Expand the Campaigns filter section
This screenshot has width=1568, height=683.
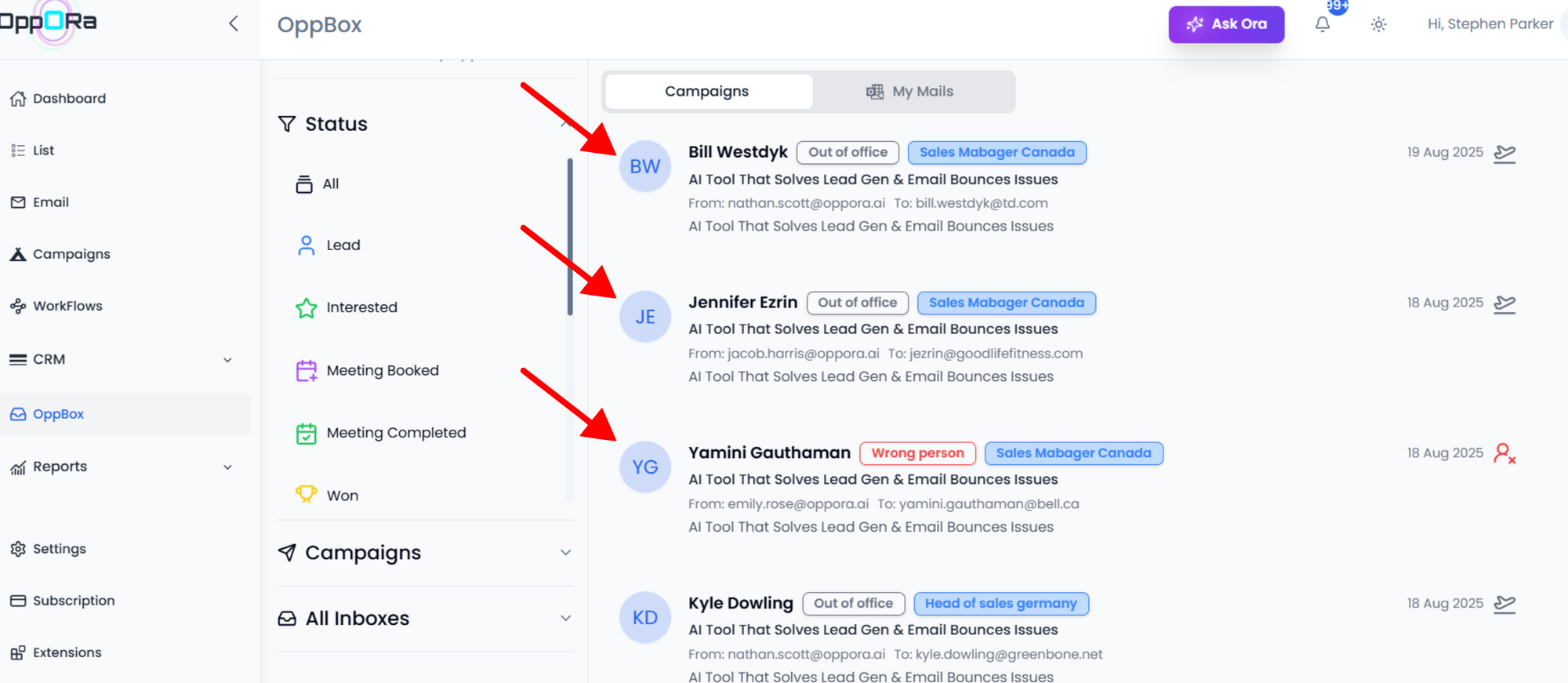(x=565, y=553)
